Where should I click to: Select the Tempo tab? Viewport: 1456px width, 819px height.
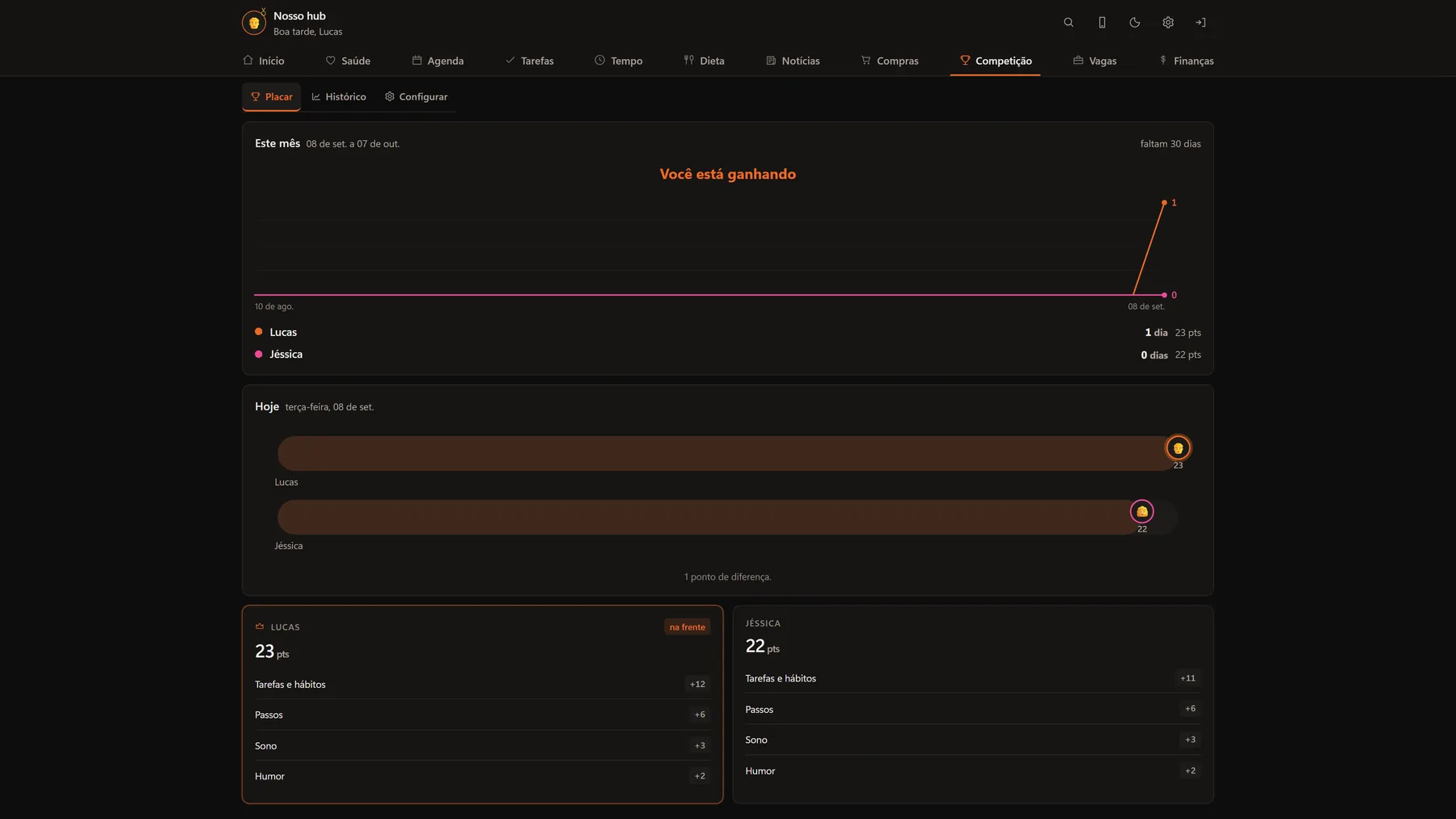coord(619,61)
